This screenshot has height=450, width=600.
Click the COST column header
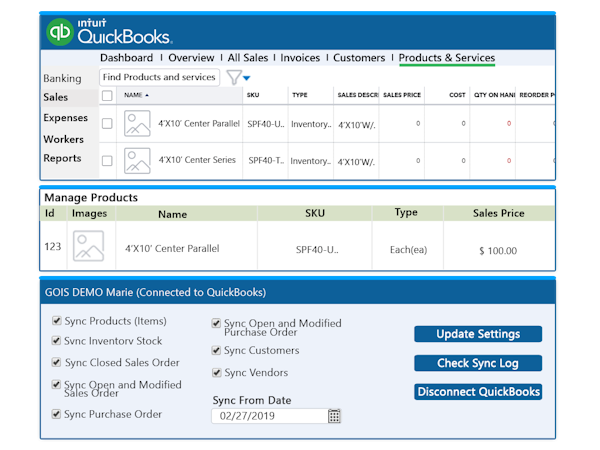pos(457,95)
